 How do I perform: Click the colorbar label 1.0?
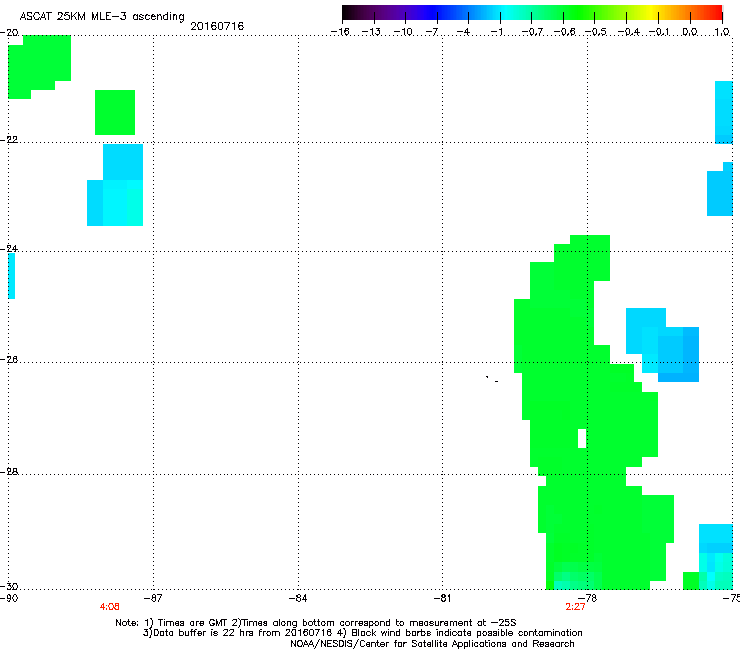point(722,32)
